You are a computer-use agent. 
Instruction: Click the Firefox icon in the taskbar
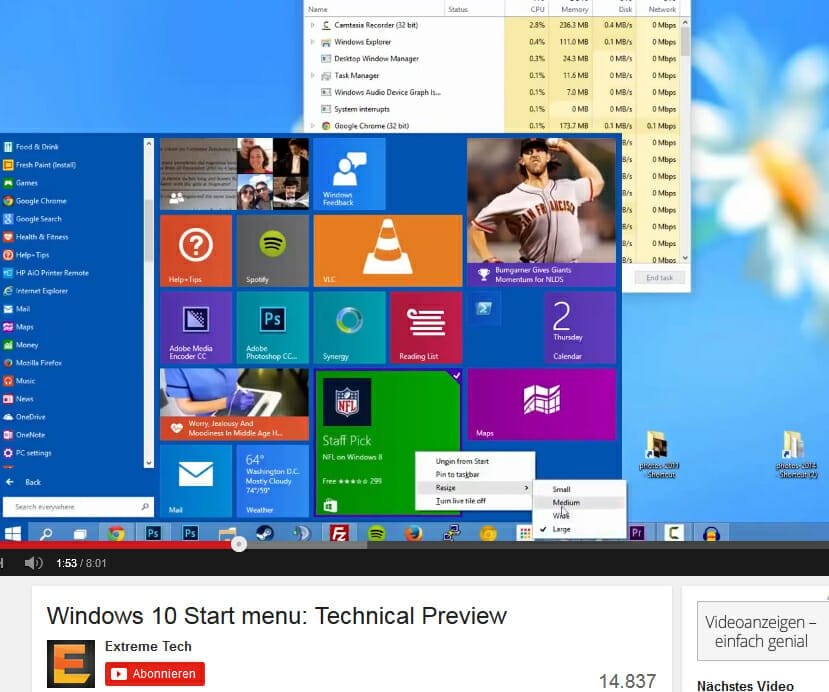(413, 534)
